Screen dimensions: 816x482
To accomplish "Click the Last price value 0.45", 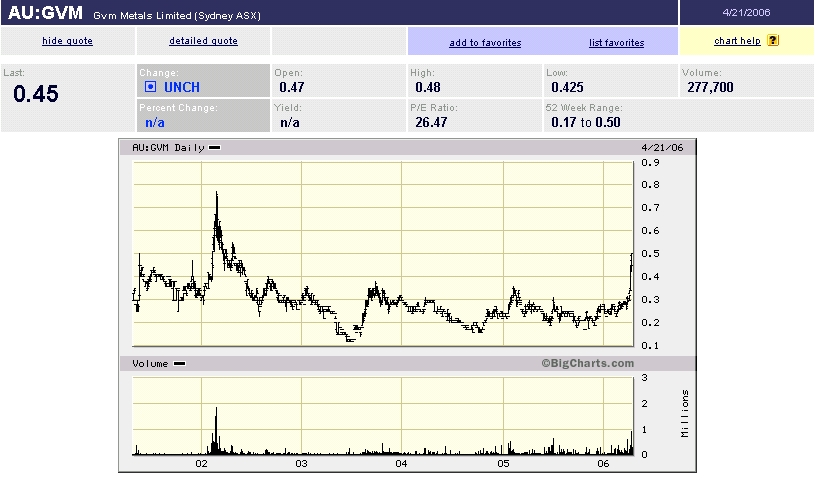I will [x=36, y=94].
